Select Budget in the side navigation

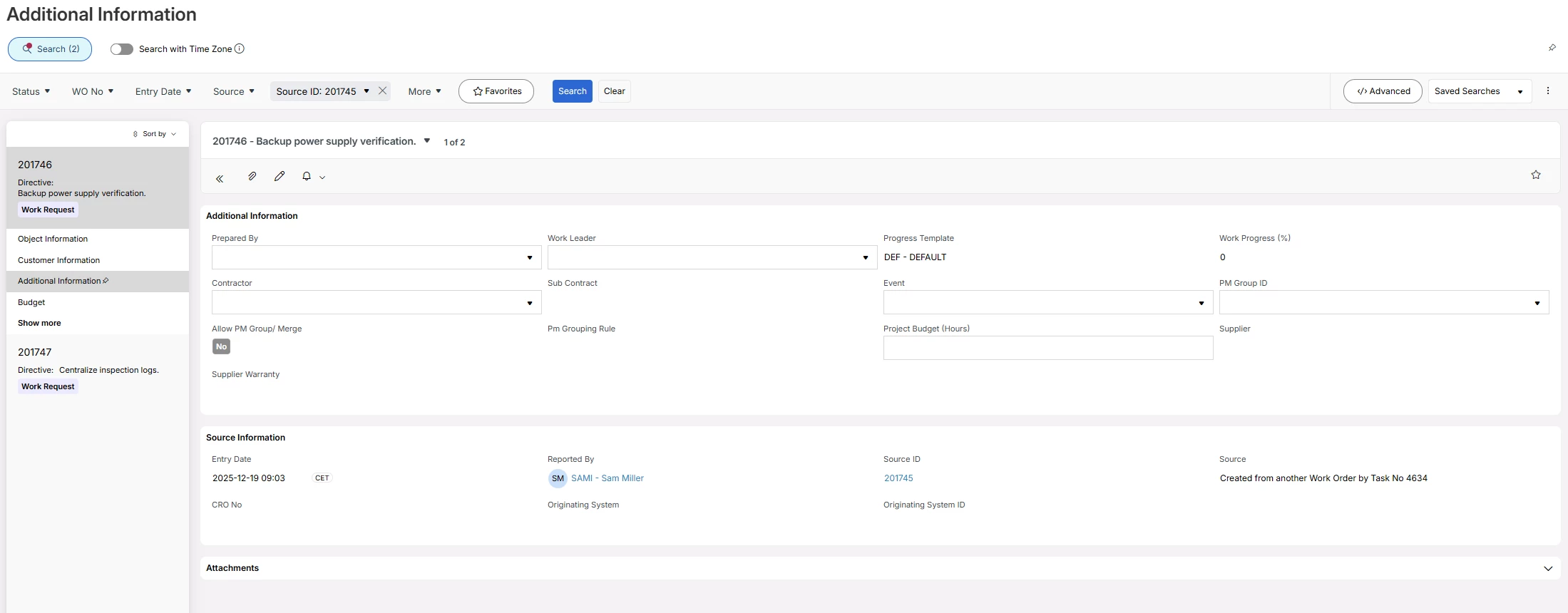(x=31, y=302)
